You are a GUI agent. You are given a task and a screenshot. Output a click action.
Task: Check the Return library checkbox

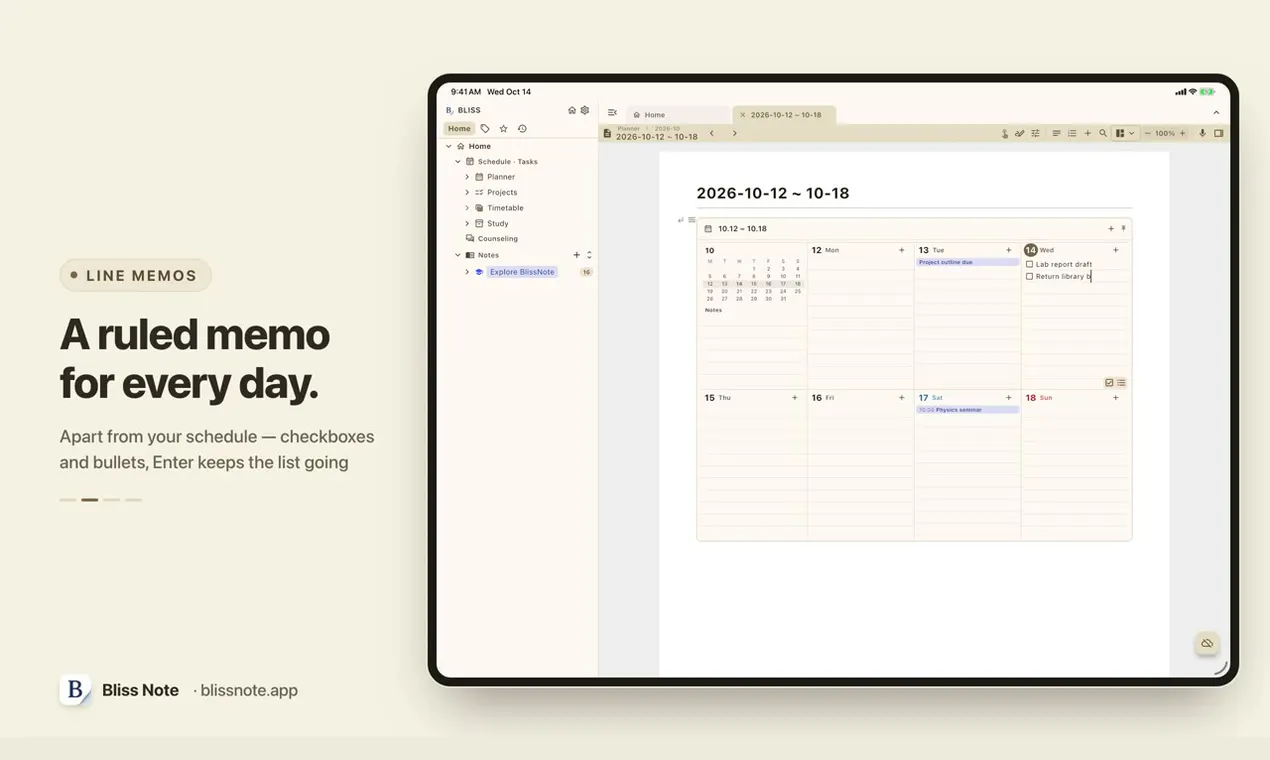point(1030,276)
